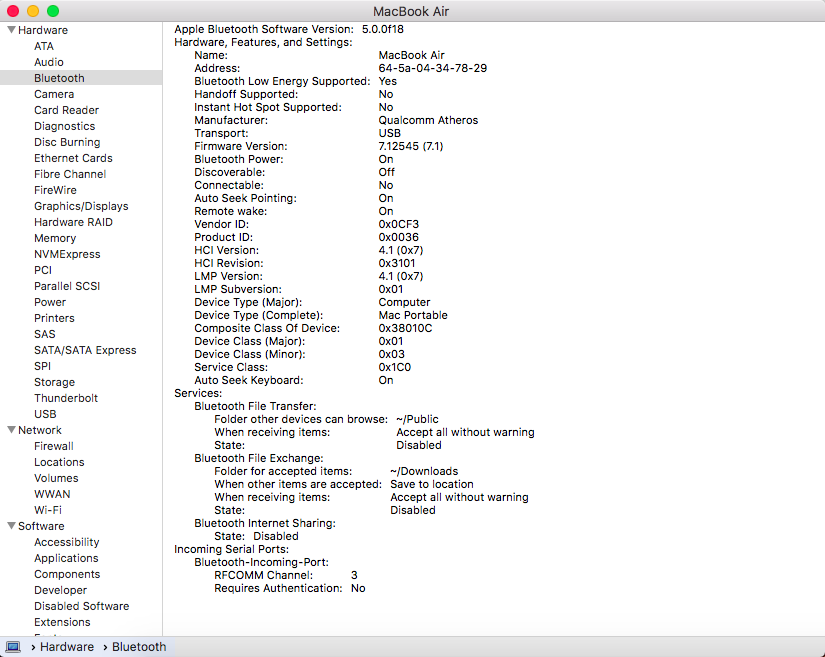The width and height of the screenshot is (825, 657).
Task: Select the NVMExpress sidebar item
Action: [x=67, y=254]
